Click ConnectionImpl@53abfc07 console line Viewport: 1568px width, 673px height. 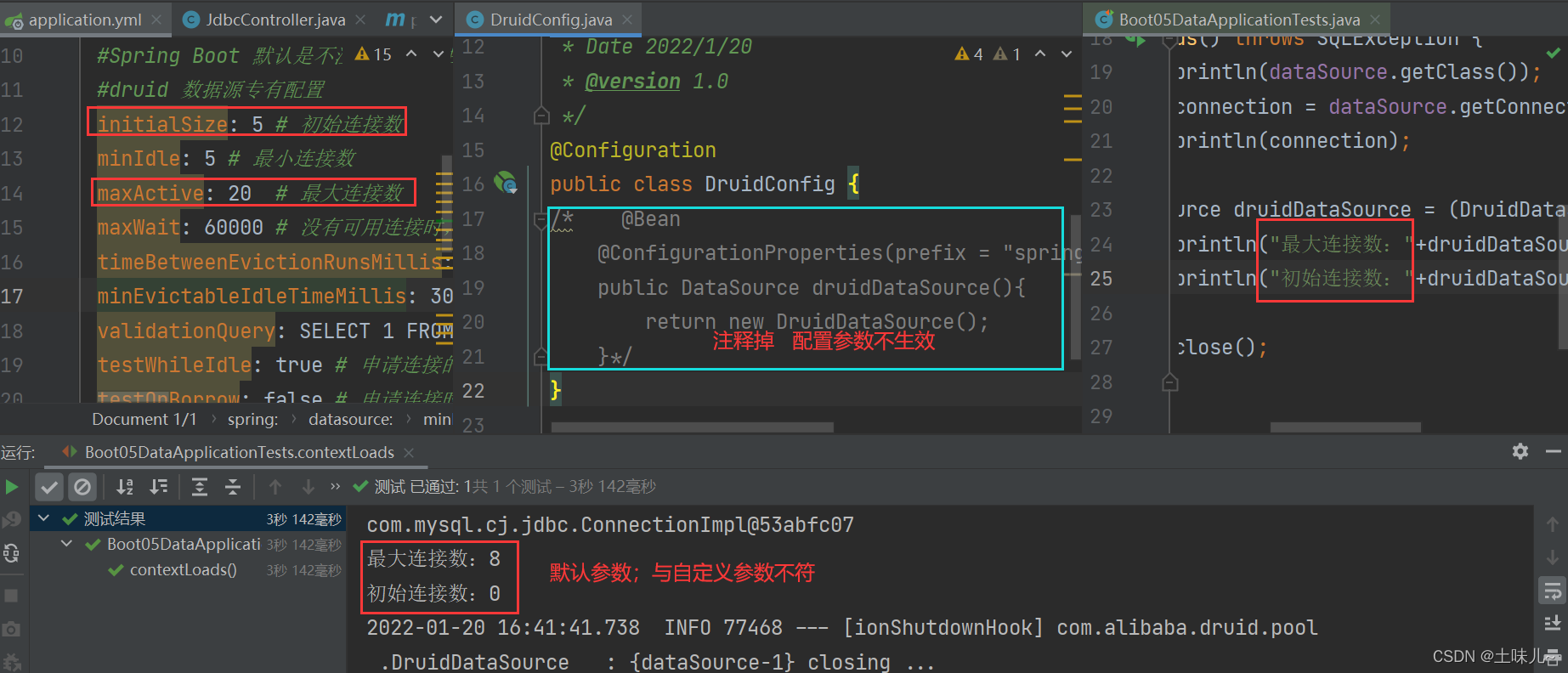point(610,525)
